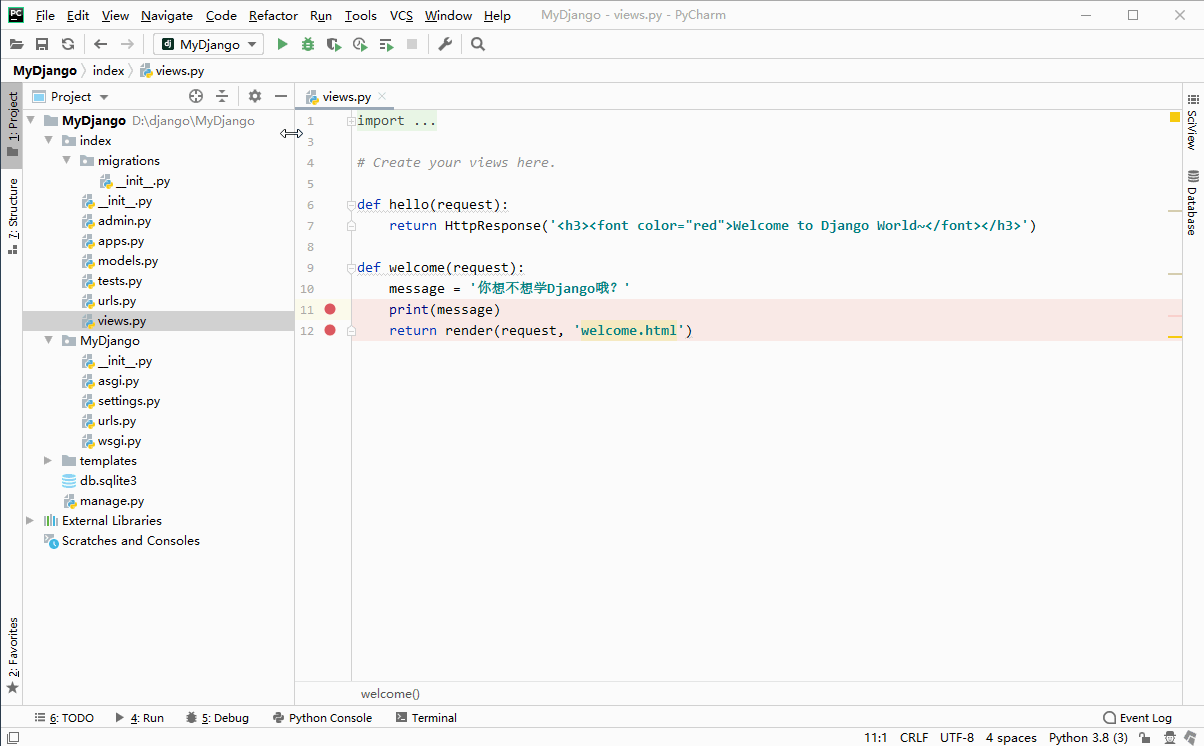Open the Event Log

(x=1137, y=718)
